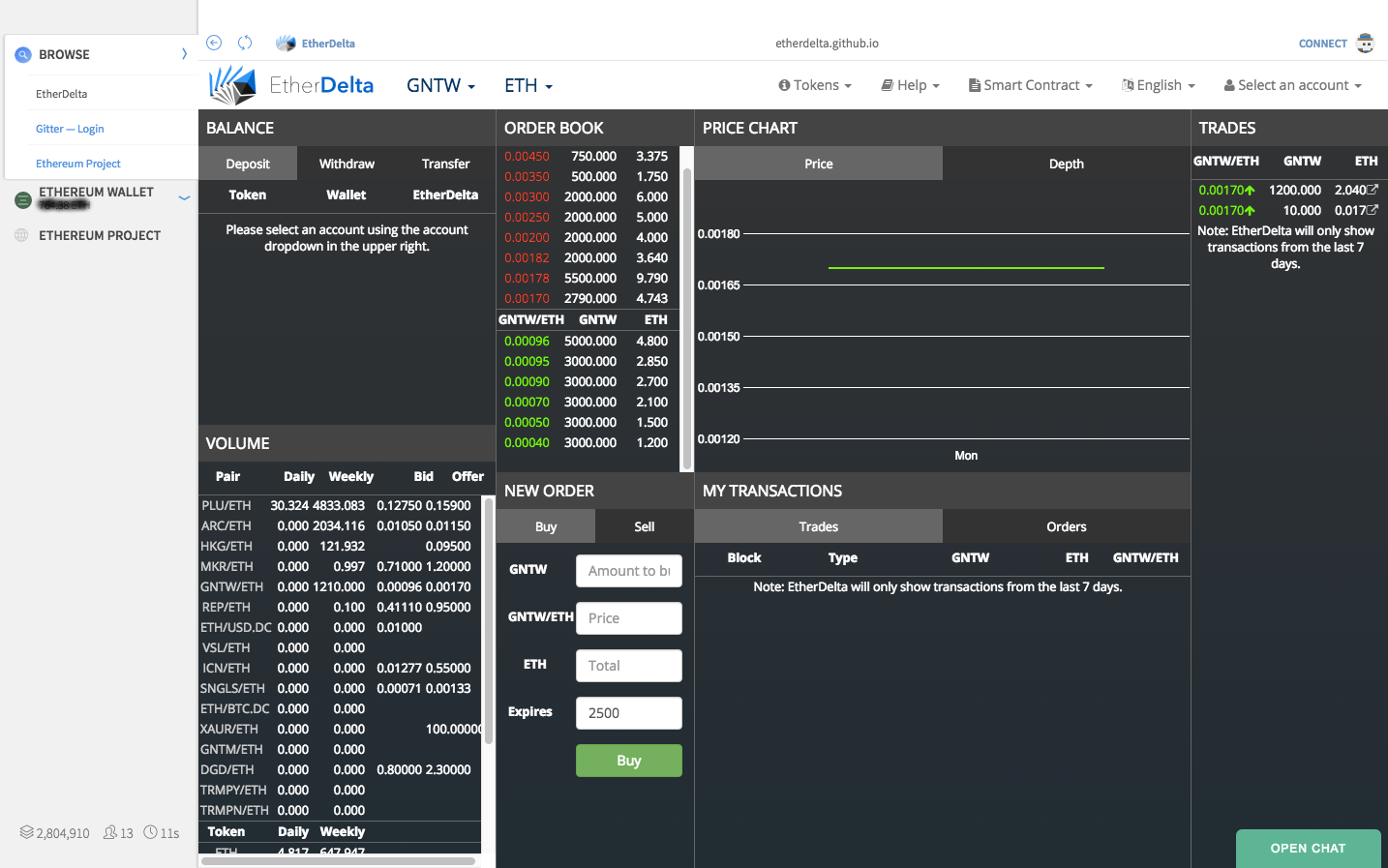Open the Gitter — Login link in the sidebar
This screenshot has width=1388, height=868.
point(70,129)
